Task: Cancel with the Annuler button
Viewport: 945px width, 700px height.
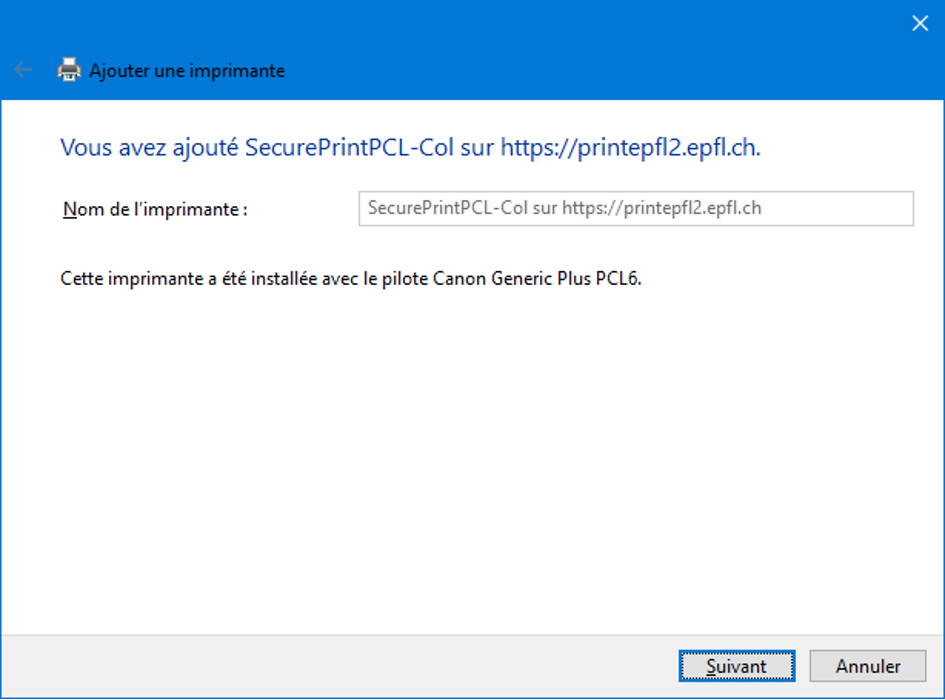Action: coord(868,666)
